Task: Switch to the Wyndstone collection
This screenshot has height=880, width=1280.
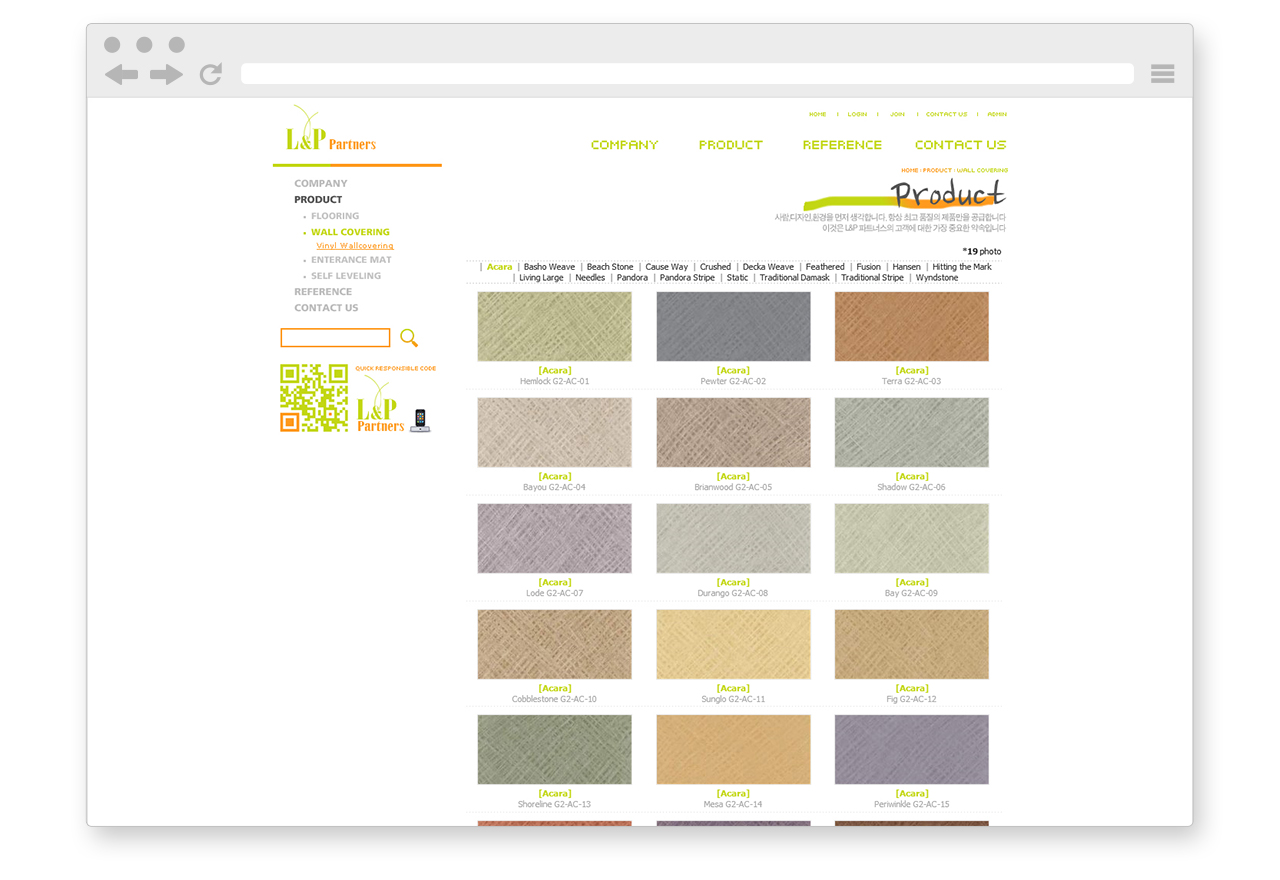Action: pyautogui.click(x=937, y=278)
